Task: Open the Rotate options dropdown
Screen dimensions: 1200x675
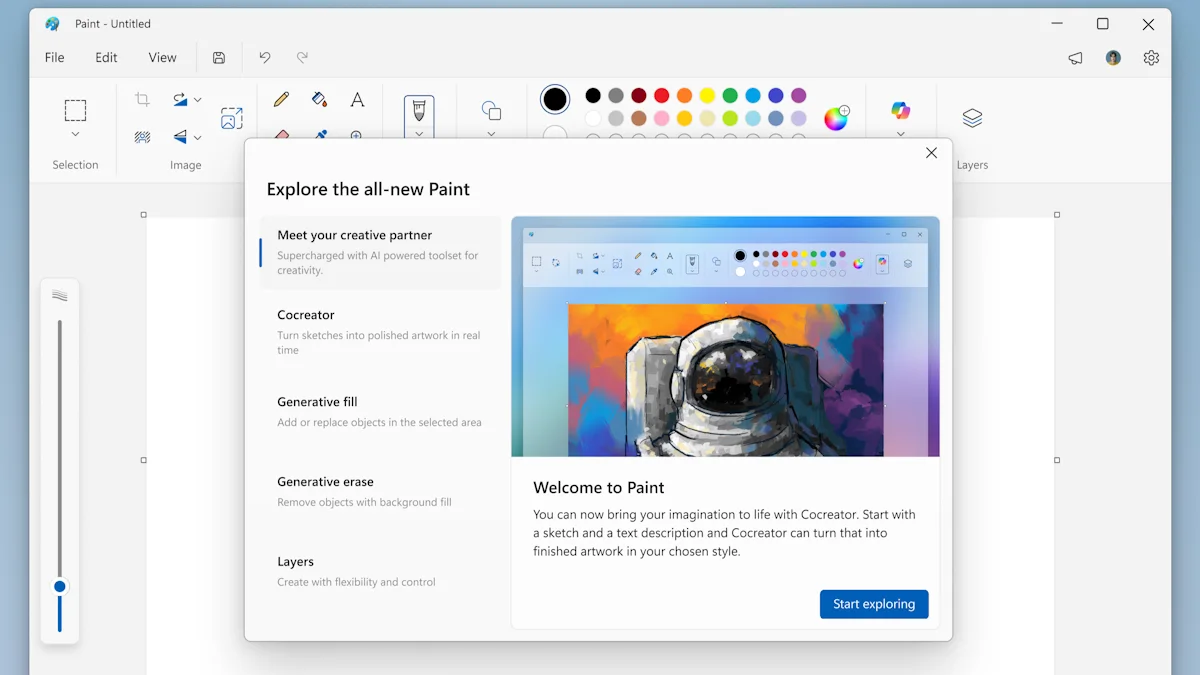Action: [197, 100]
